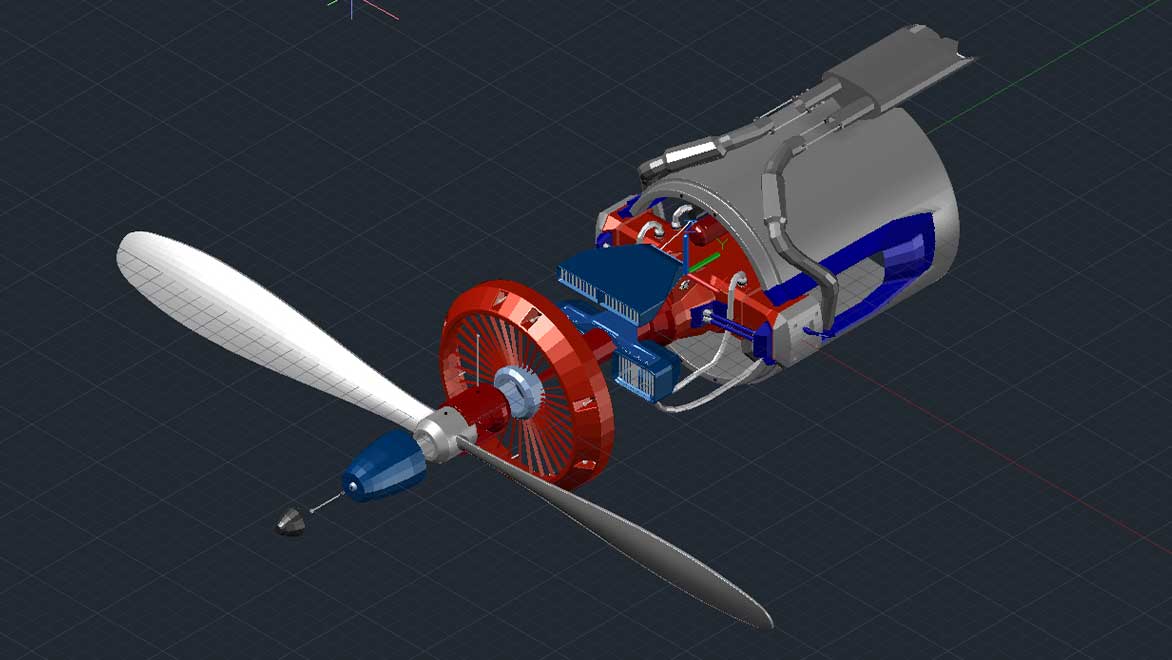Select the thin rod behind the nose cap

pos(327,503)
